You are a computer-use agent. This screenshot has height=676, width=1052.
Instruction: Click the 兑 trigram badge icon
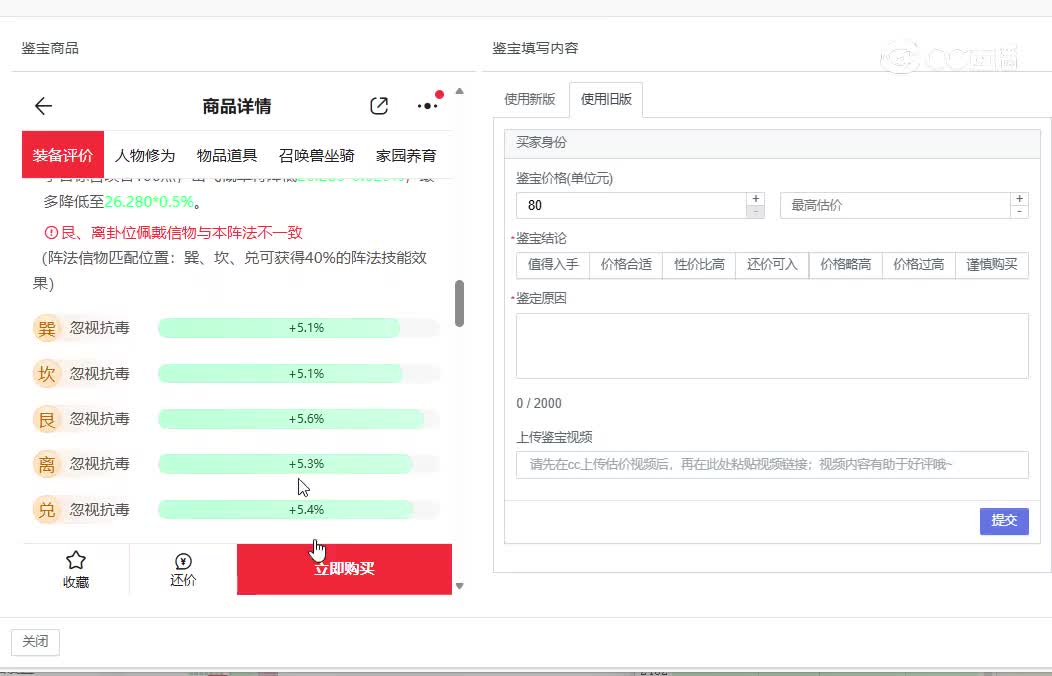tap(46, 510)
